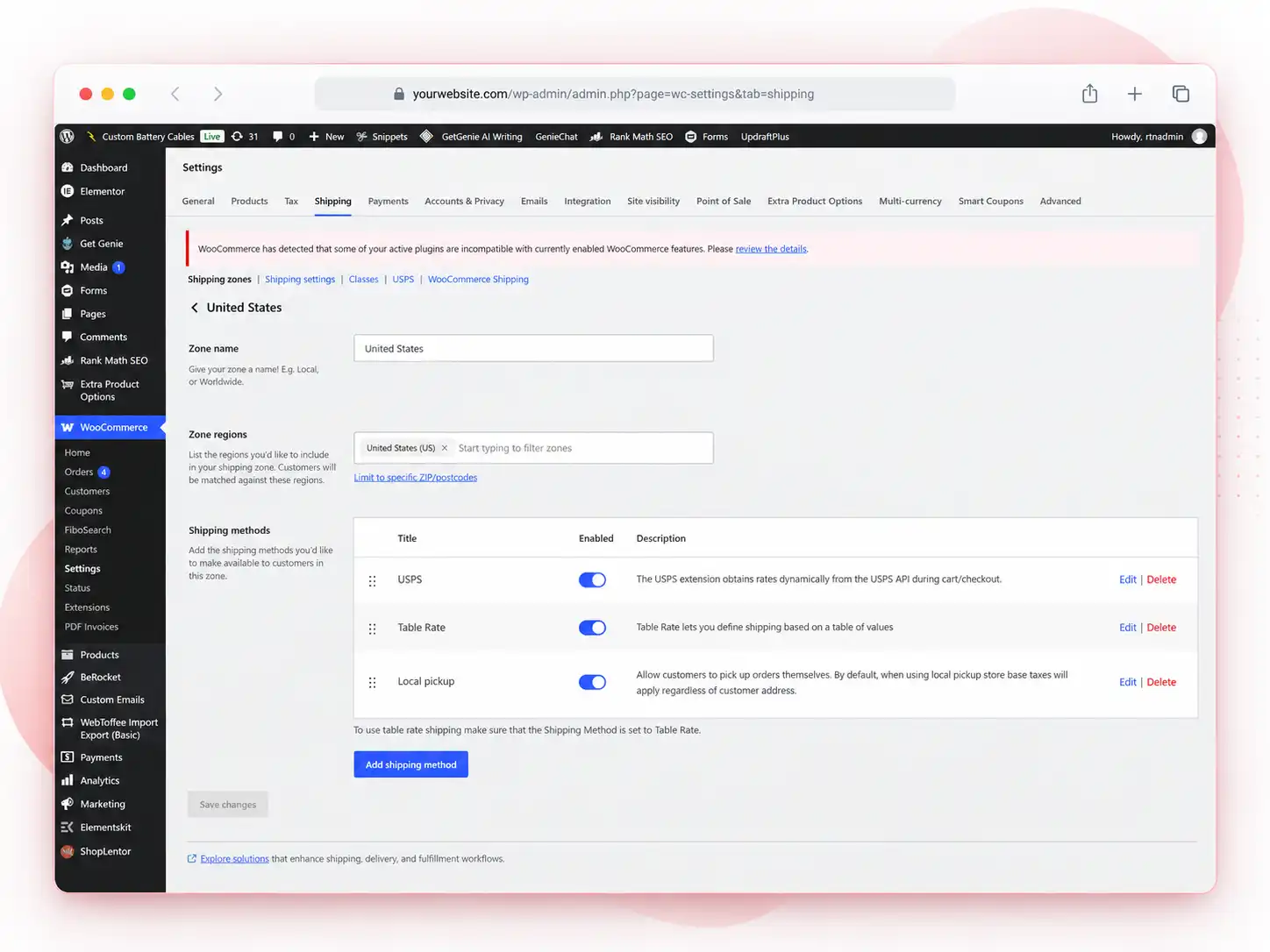Delete the Local pickup shipping method
Viewport: 1270px width, 952px height.
click(x=1161, y=682)
